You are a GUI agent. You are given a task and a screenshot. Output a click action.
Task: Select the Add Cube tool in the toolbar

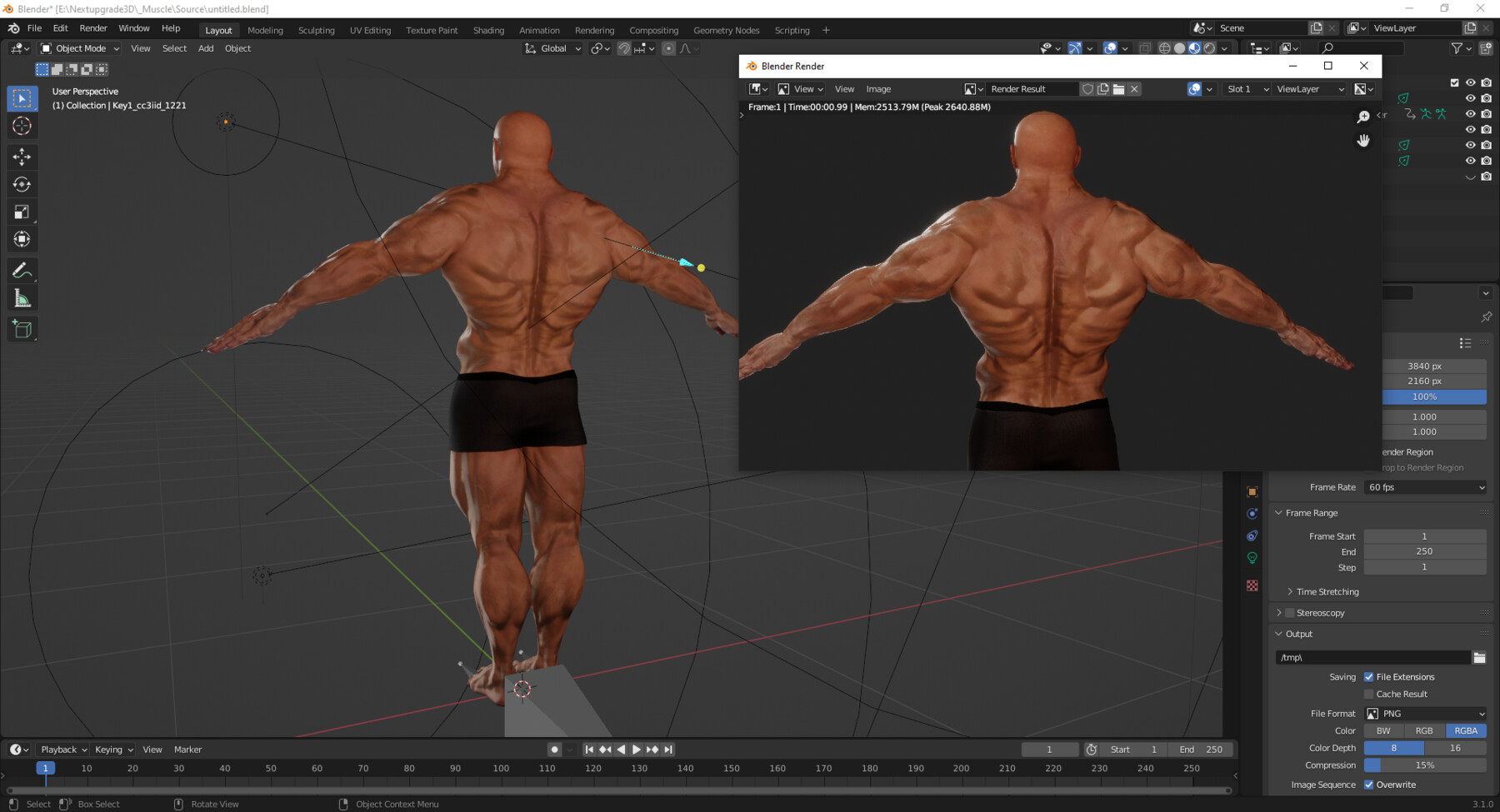pos(22,328)
